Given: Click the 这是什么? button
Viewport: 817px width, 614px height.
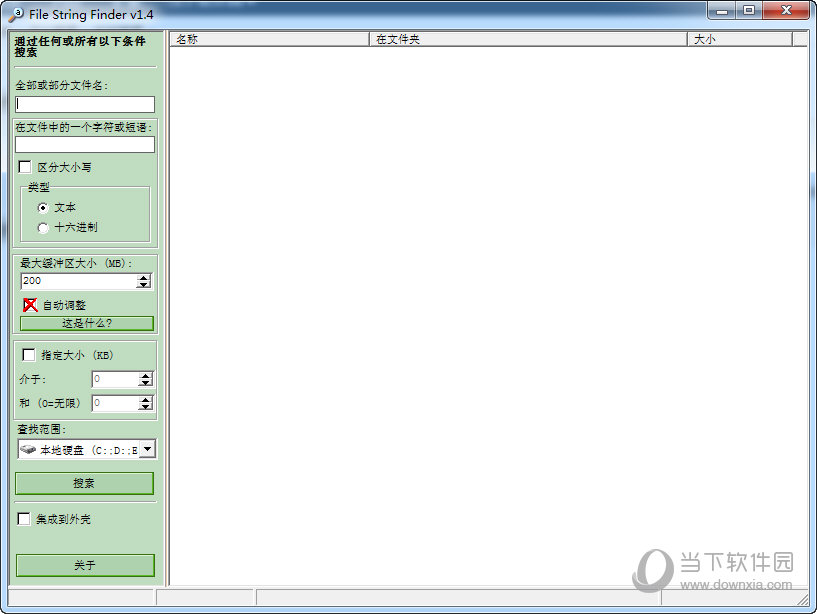Looking at the screenshot, I should pos(87,323).
